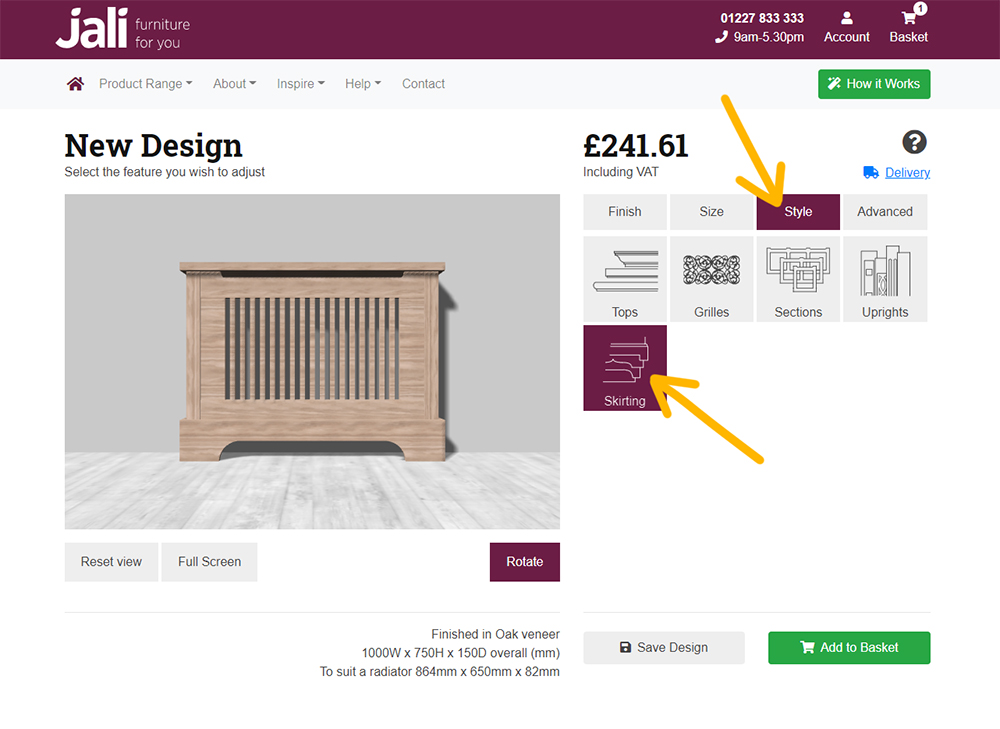The image size is (1000, 729).
Task: Click the Rotate button
Action: (x=524, y=562)
